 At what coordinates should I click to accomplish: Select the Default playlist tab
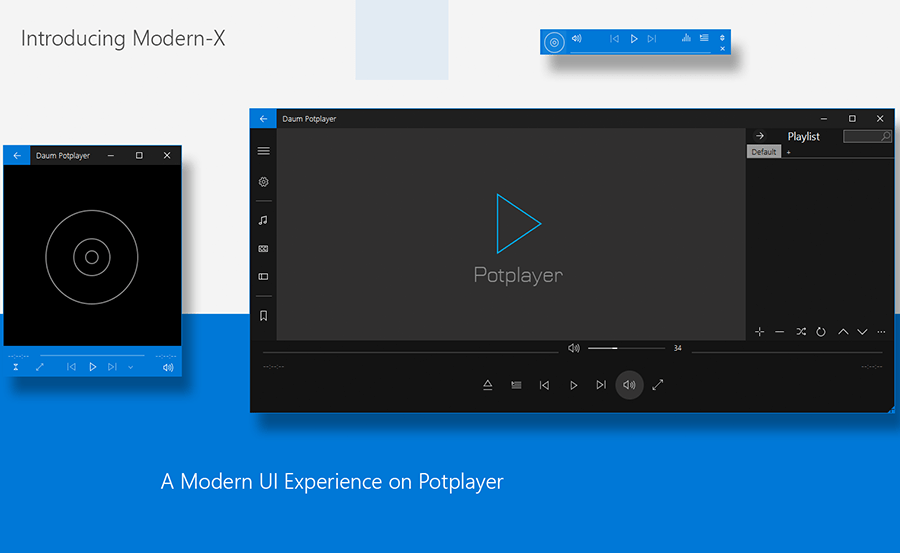tap(764, 152)
